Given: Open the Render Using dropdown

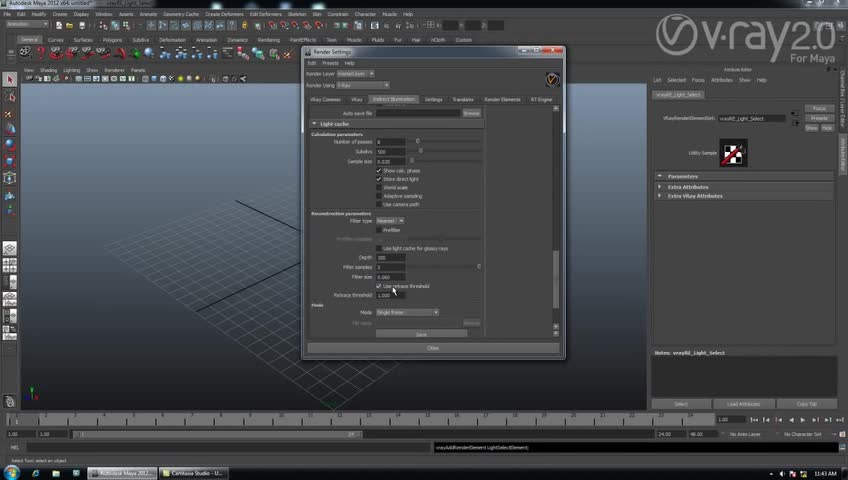Looking at the screenshot, I should point(363,85).
